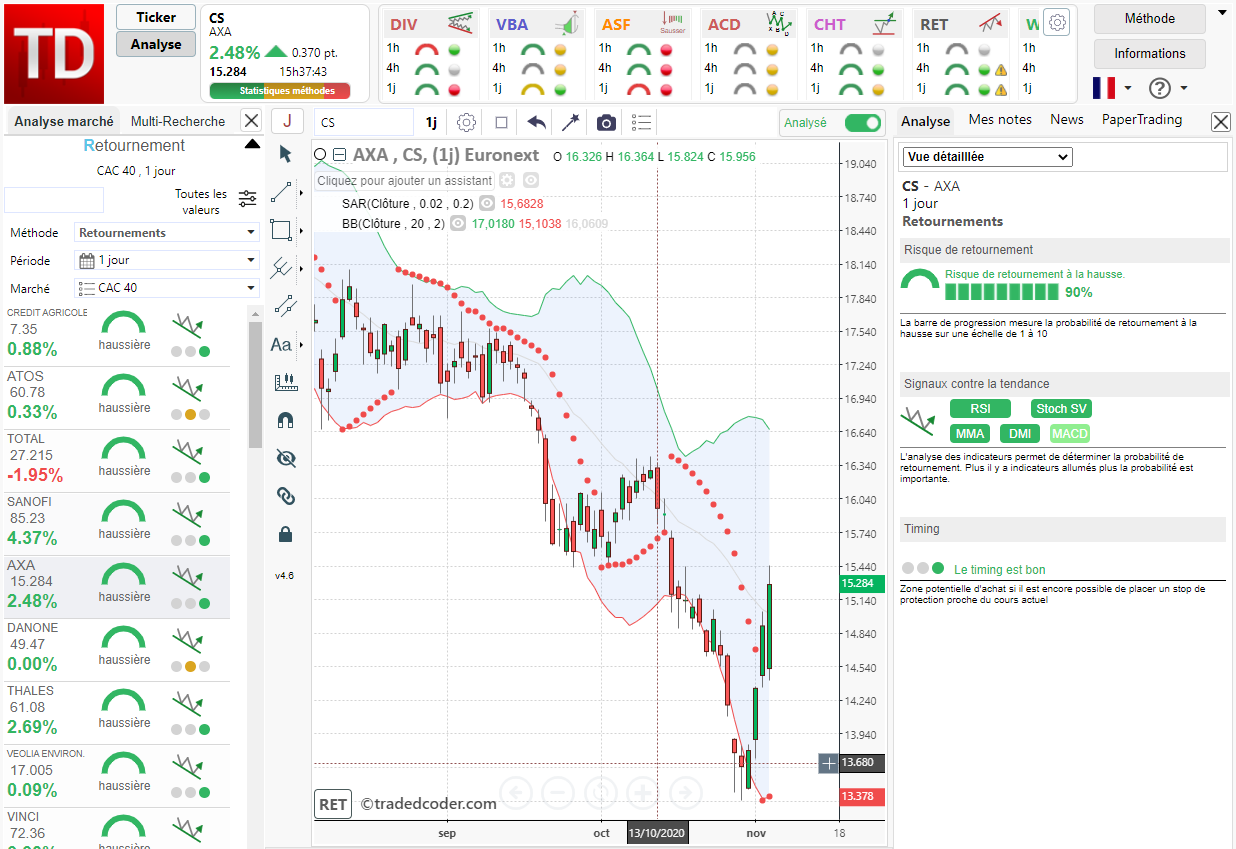Open the PaperTrading tab
The height and width of the screenshot is (849, 1236).
1142,119
